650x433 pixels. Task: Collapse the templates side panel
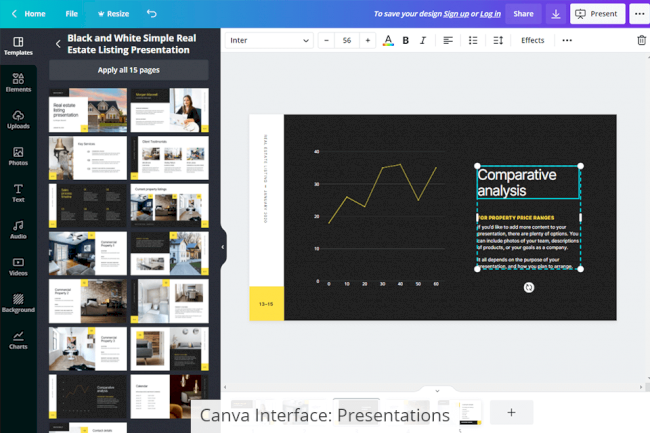pyautogui.click(x=223, y=247)
